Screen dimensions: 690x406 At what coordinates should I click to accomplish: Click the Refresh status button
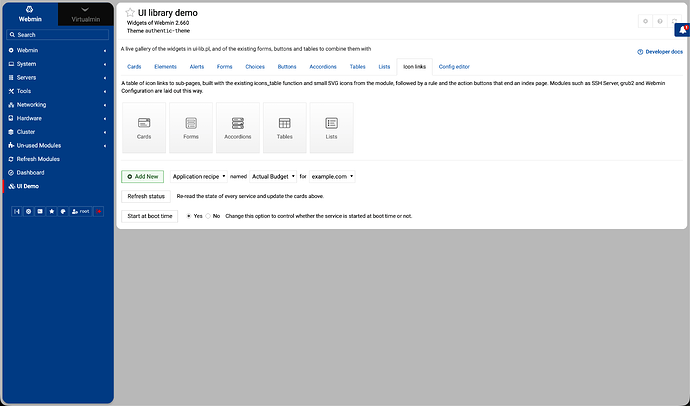tap(146, 196)
